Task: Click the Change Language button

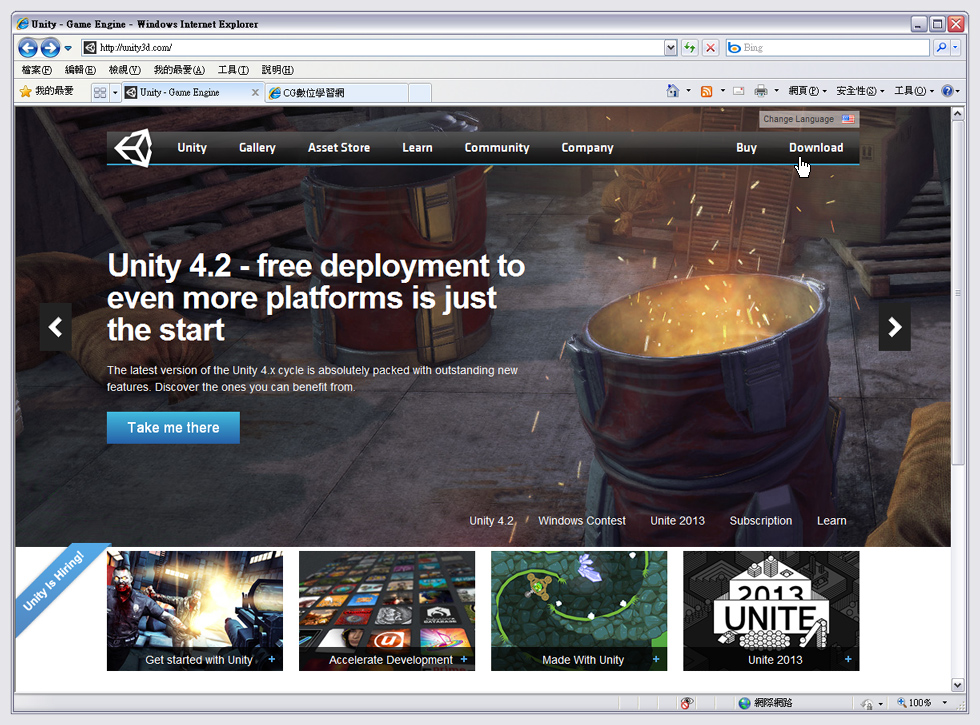Action: 809,119
